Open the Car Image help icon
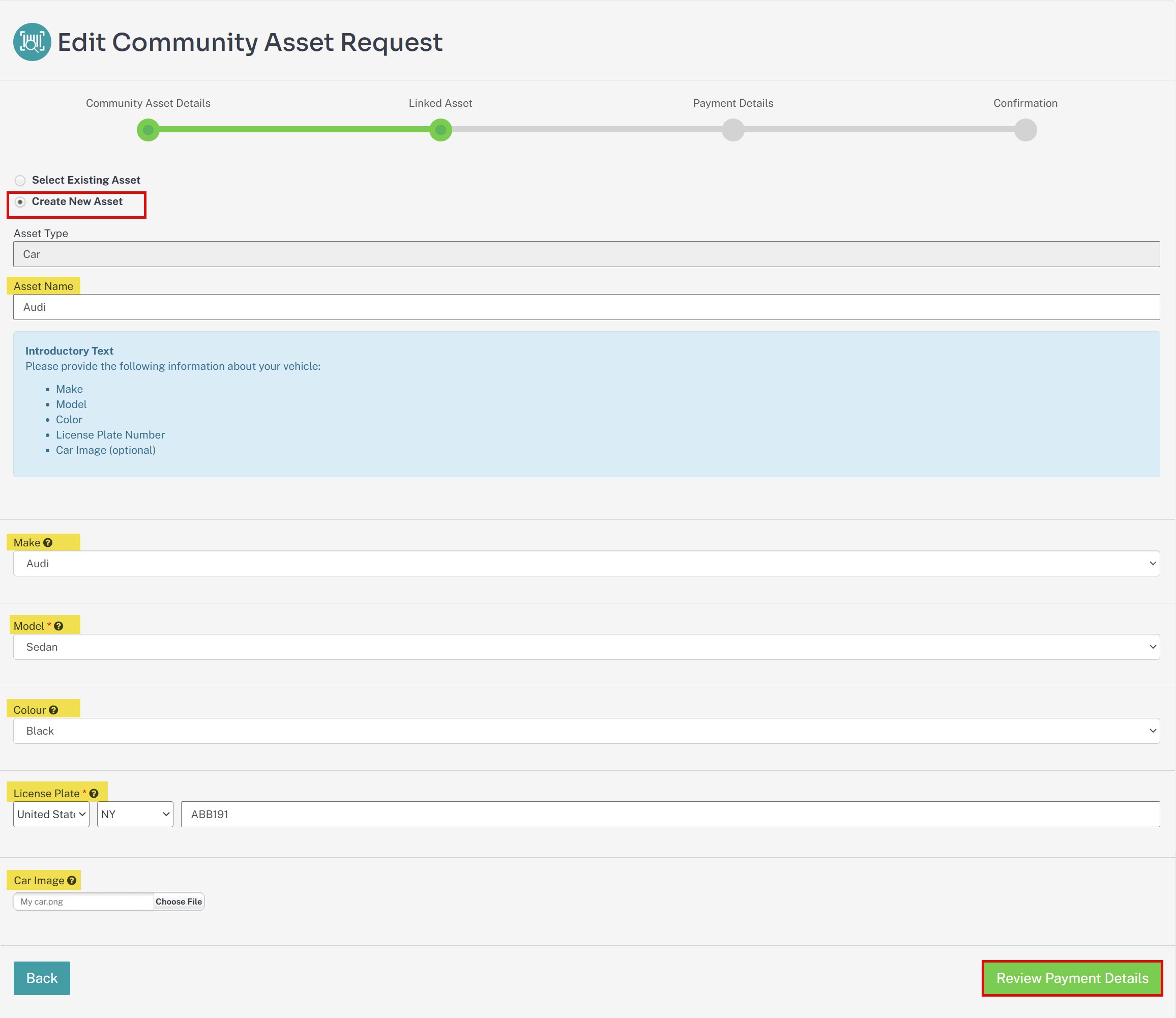This screenshot has width=1176, height=1018. point(72,881)
